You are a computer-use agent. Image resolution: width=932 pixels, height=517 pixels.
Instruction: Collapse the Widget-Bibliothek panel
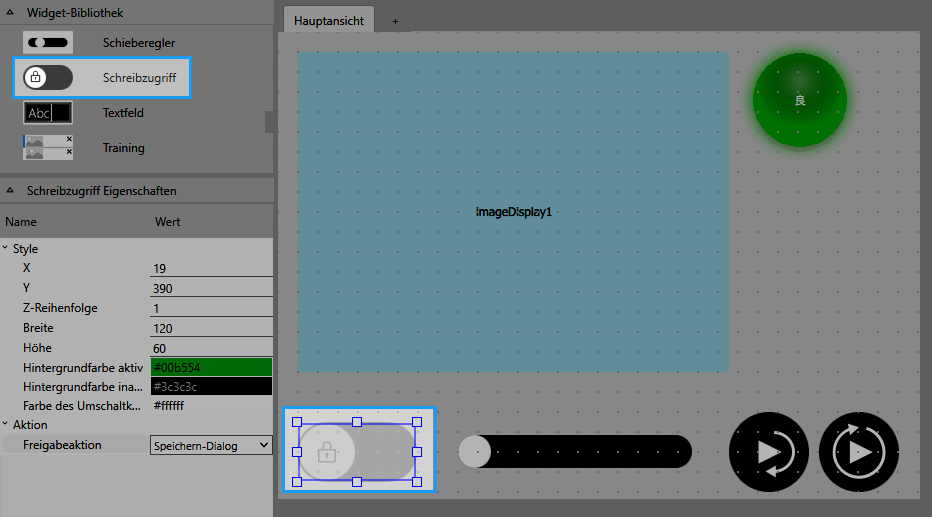point(10,12)
